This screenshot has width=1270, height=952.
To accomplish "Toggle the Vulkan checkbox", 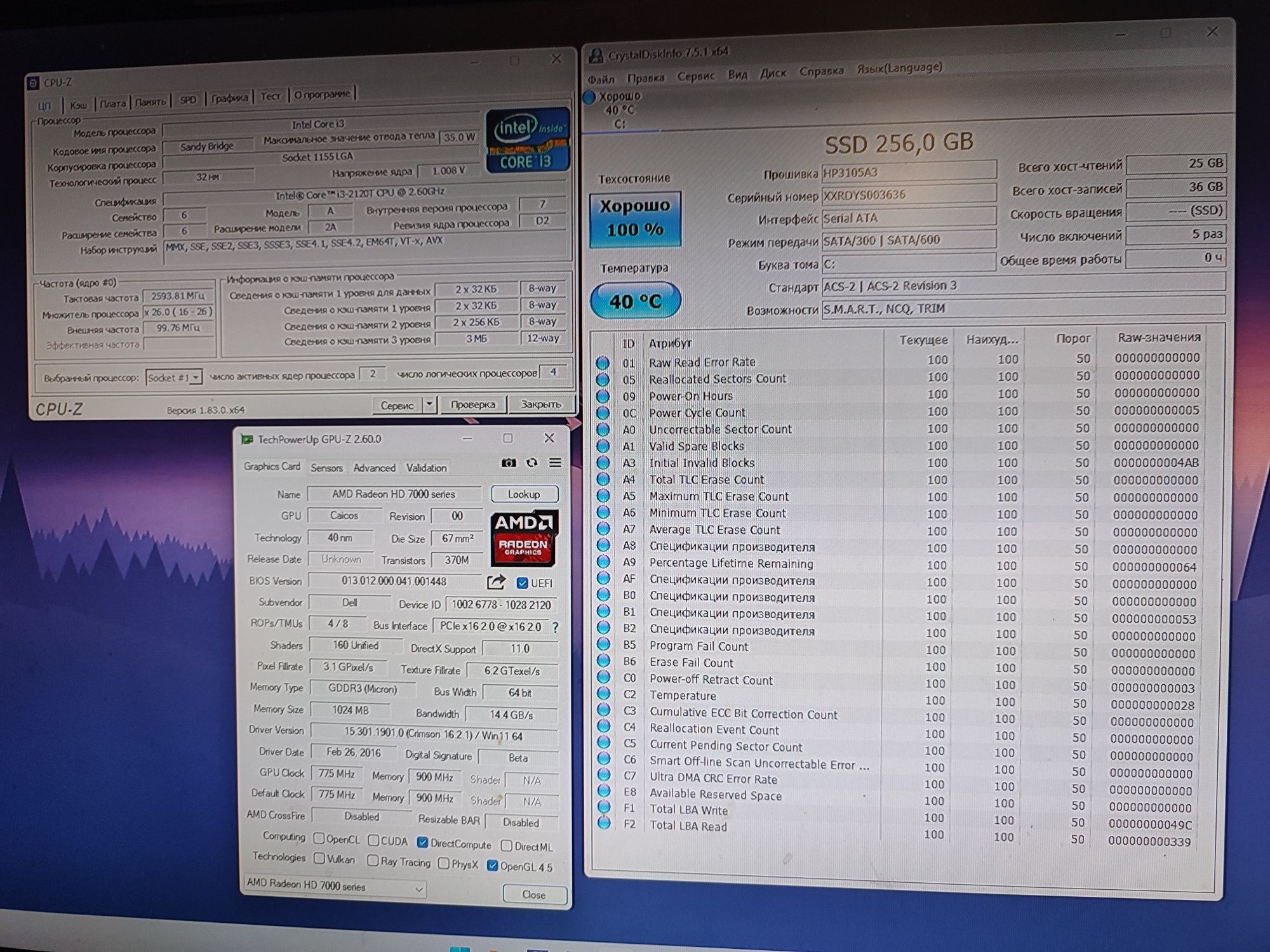I will pyautogui.click(x=319, y=858).
